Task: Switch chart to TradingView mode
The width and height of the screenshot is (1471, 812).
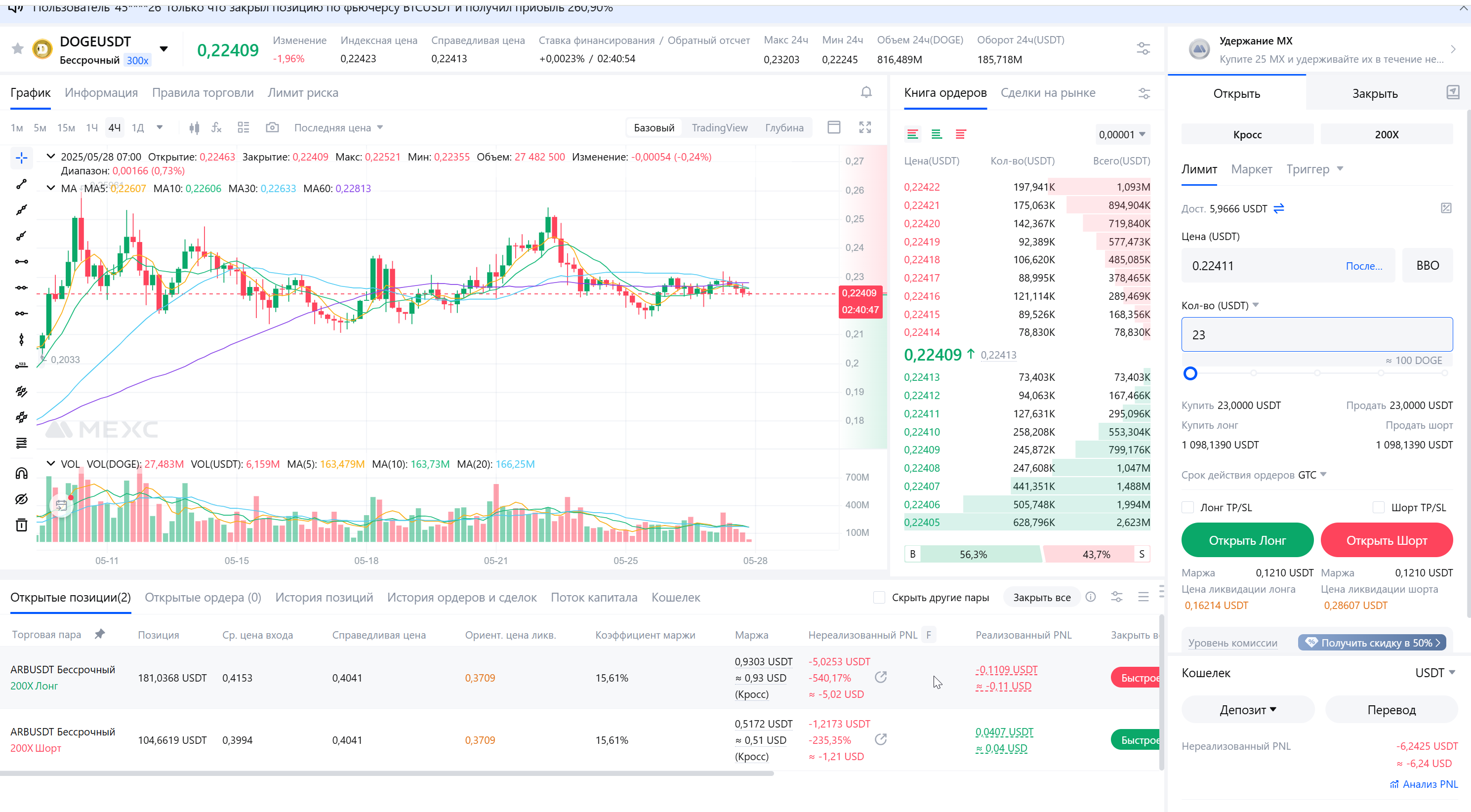Action: point(720,128)
